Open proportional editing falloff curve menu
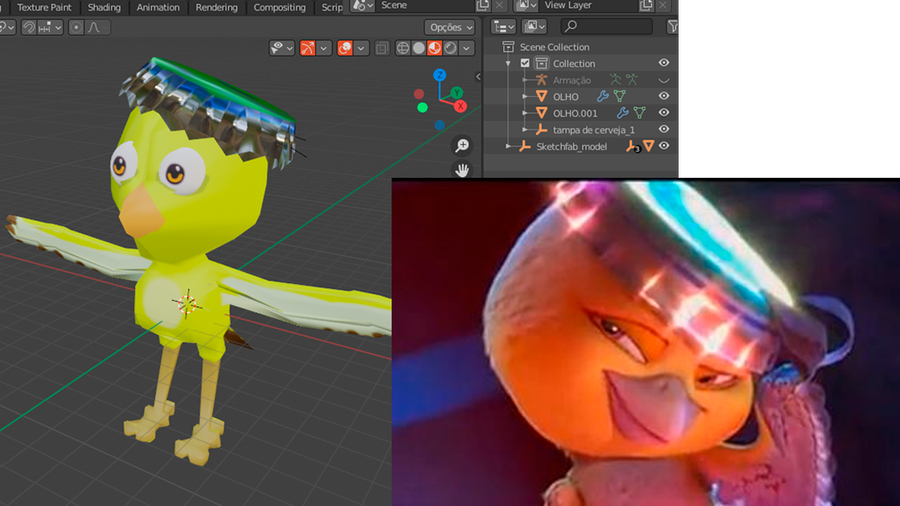The image size is (900, 506). 96,27
